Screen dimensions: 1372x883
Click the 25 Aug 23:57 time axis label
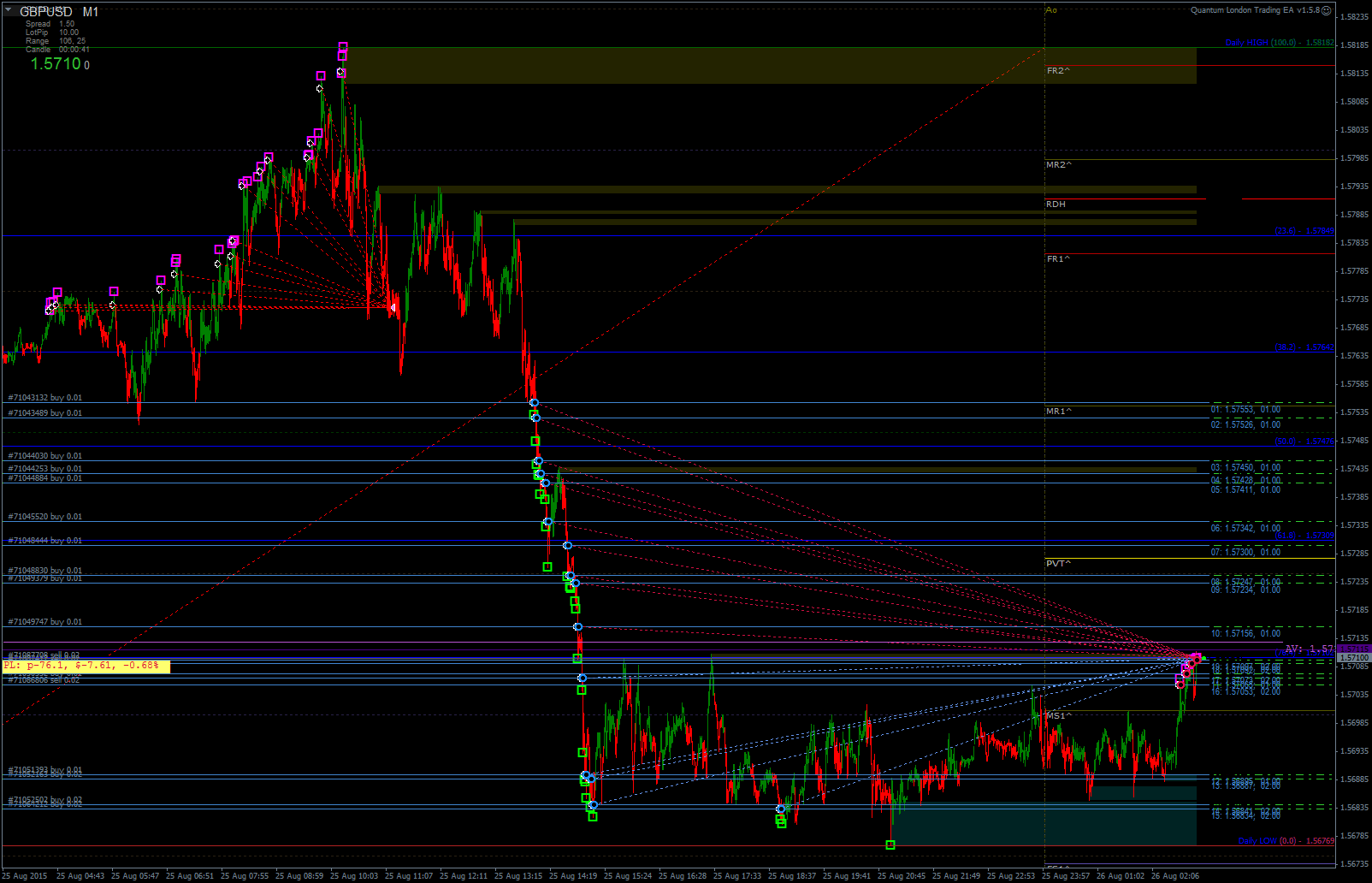click(x=1066, y=876)
